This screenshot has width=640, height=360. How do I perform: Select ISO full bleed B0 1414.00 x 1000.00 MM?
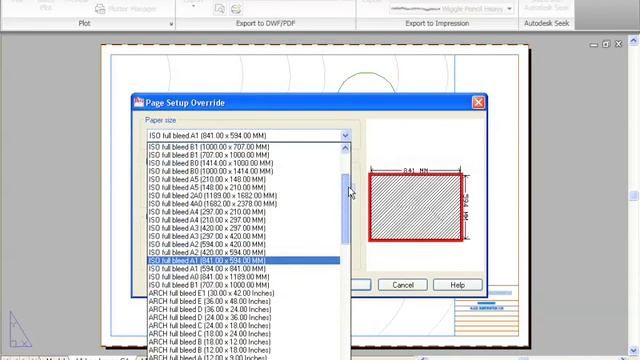pyautogui.click(x=244, y=163)
